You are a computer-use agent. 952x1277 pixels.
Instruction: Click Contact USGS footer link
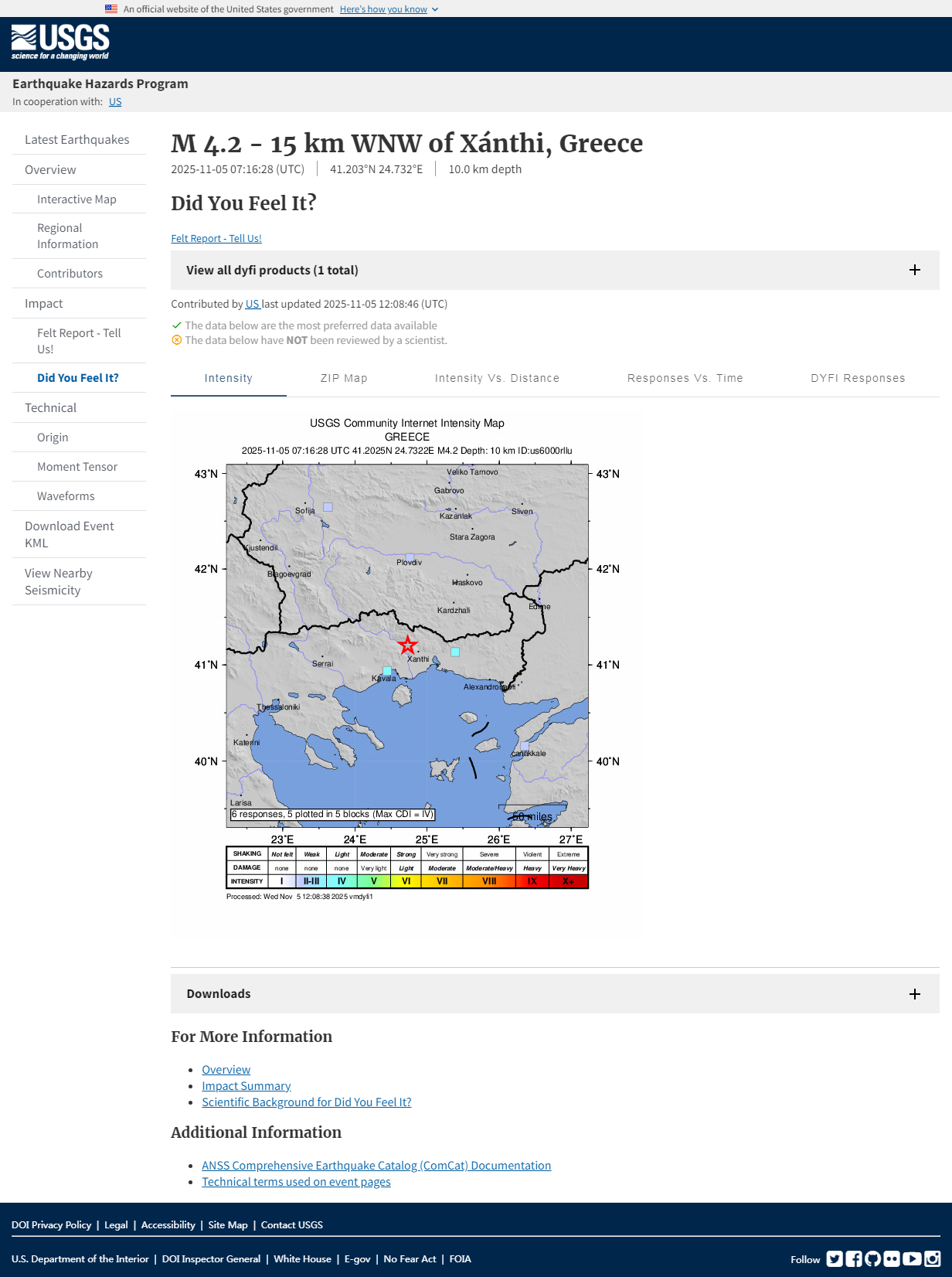pos(292,1225)
